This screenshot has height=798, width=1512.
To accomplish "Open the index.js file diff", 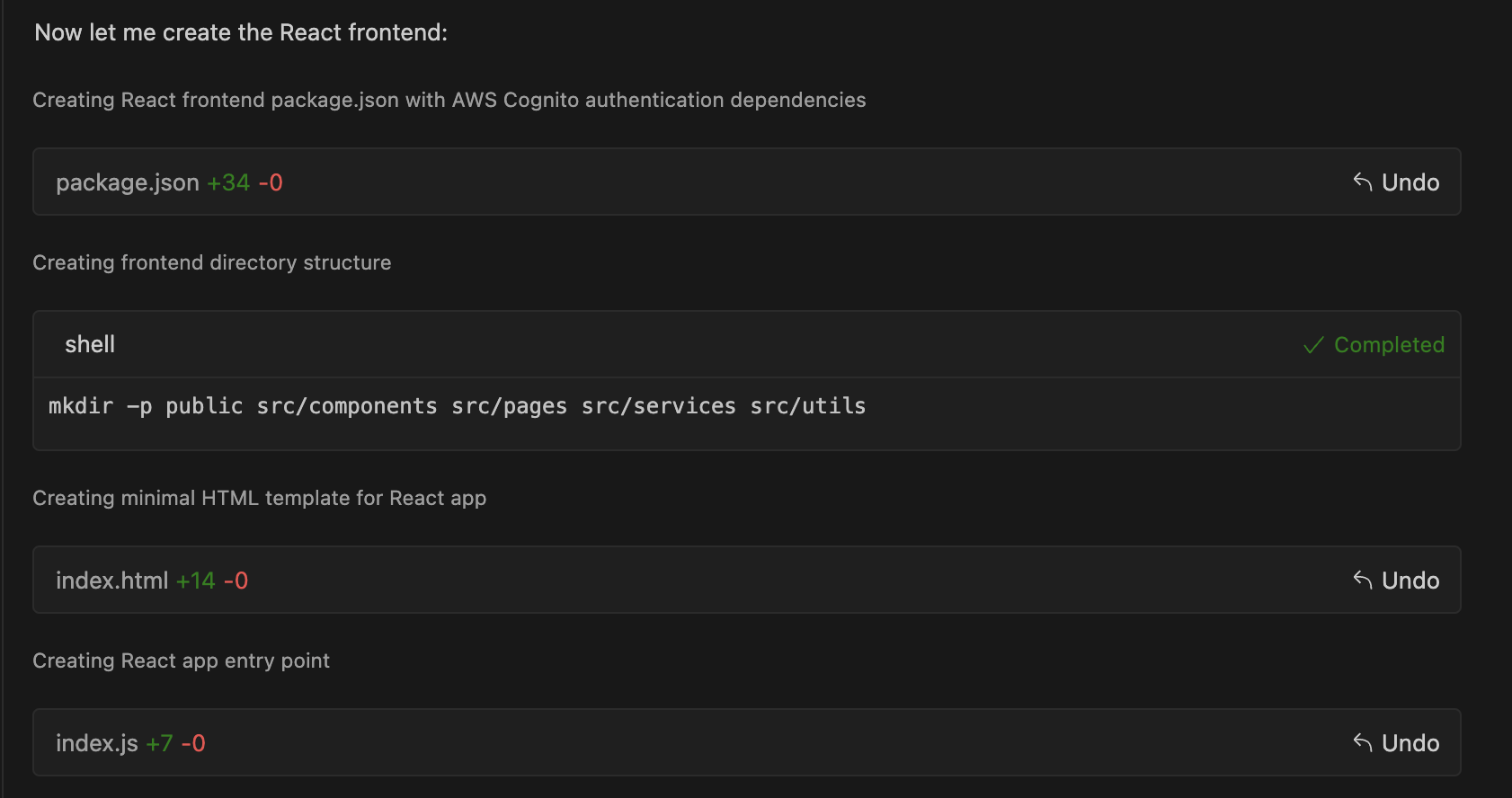I will (96, 743).
